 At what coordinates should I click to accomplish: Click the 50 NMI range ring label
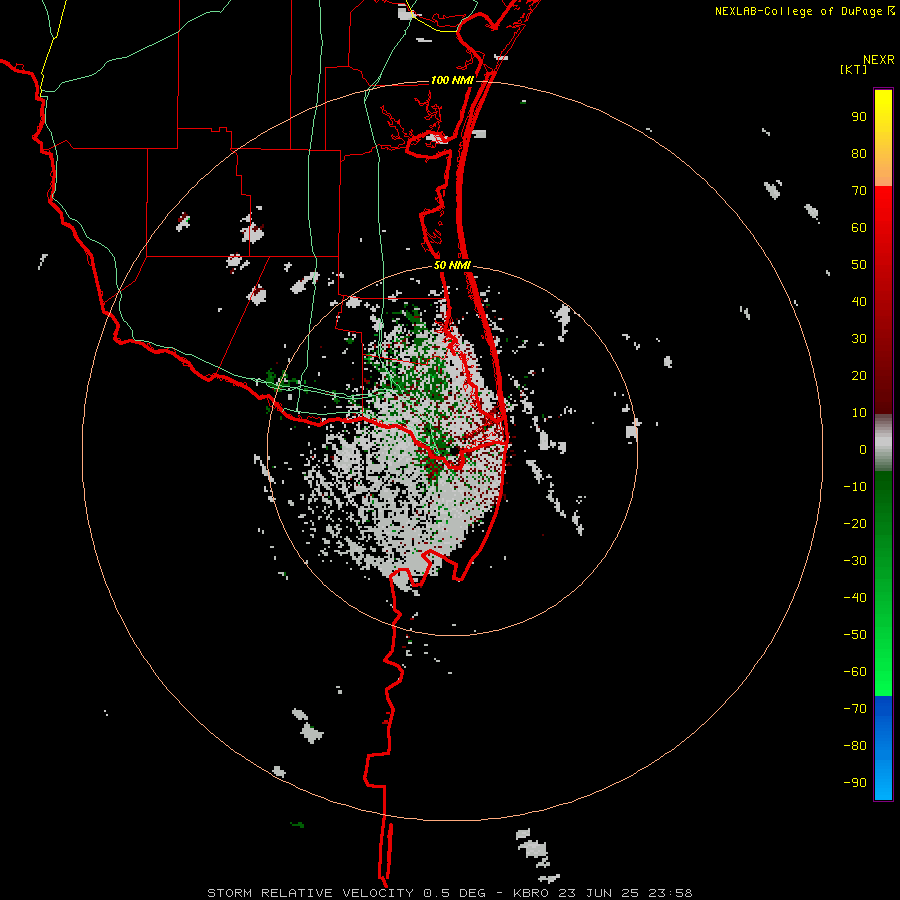(x=452, y=265)
